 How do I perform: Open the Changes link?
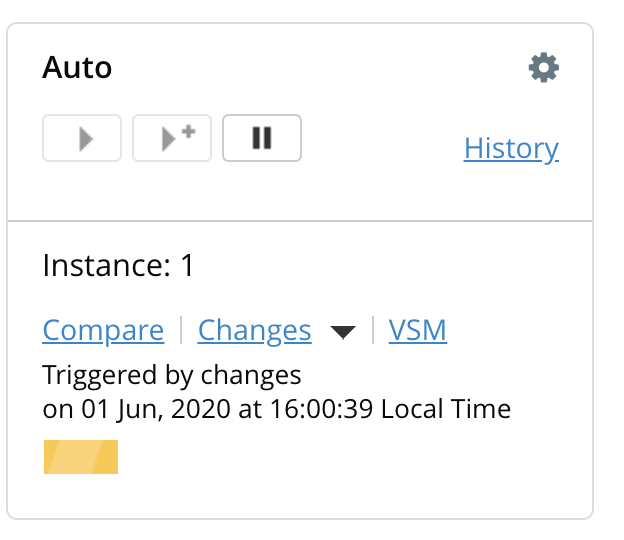pyautogui.click(x=254, y=330)
